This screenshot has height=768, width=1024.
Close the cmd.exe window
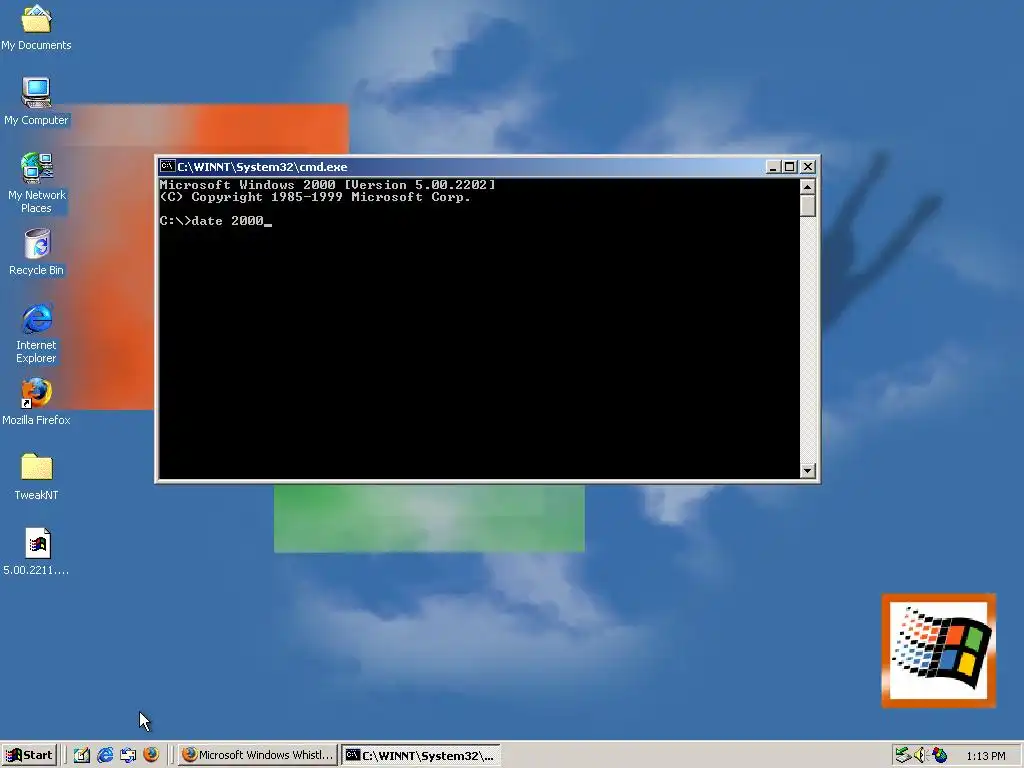(808, 167)
